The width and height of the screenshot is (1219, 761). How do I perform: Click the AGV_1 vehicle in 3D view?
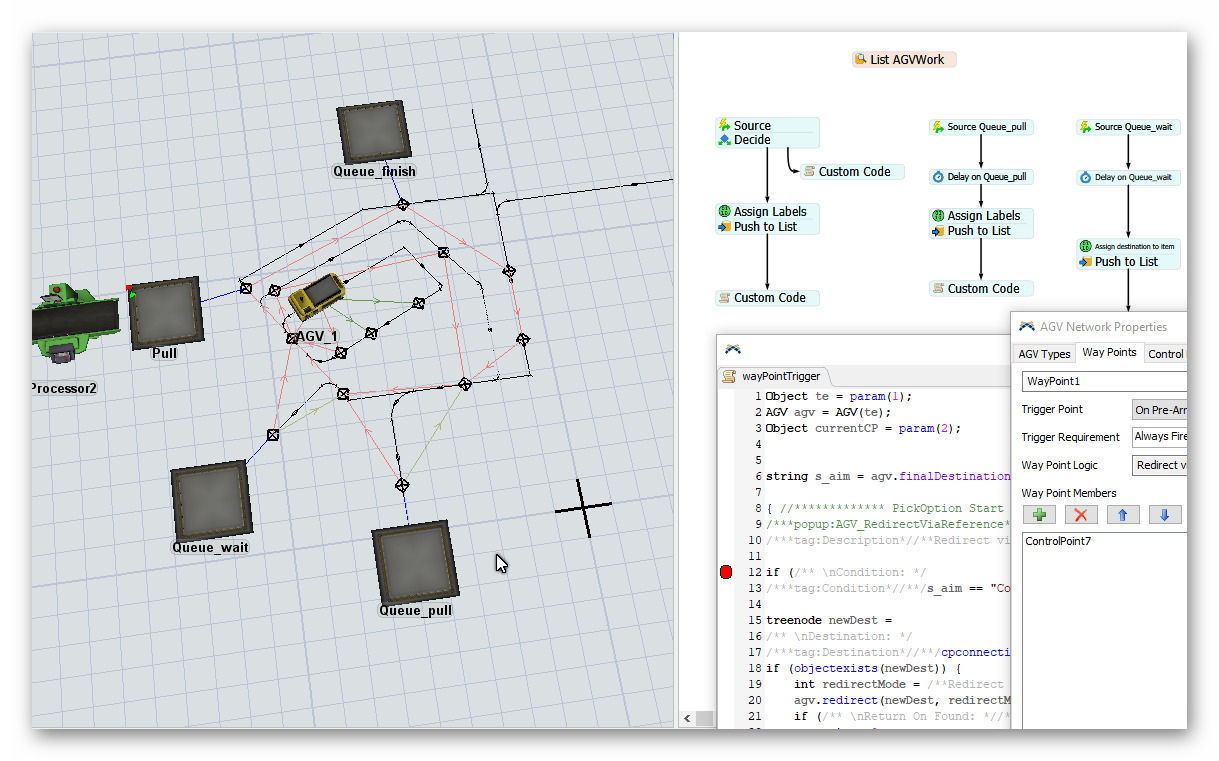[317, 297]
